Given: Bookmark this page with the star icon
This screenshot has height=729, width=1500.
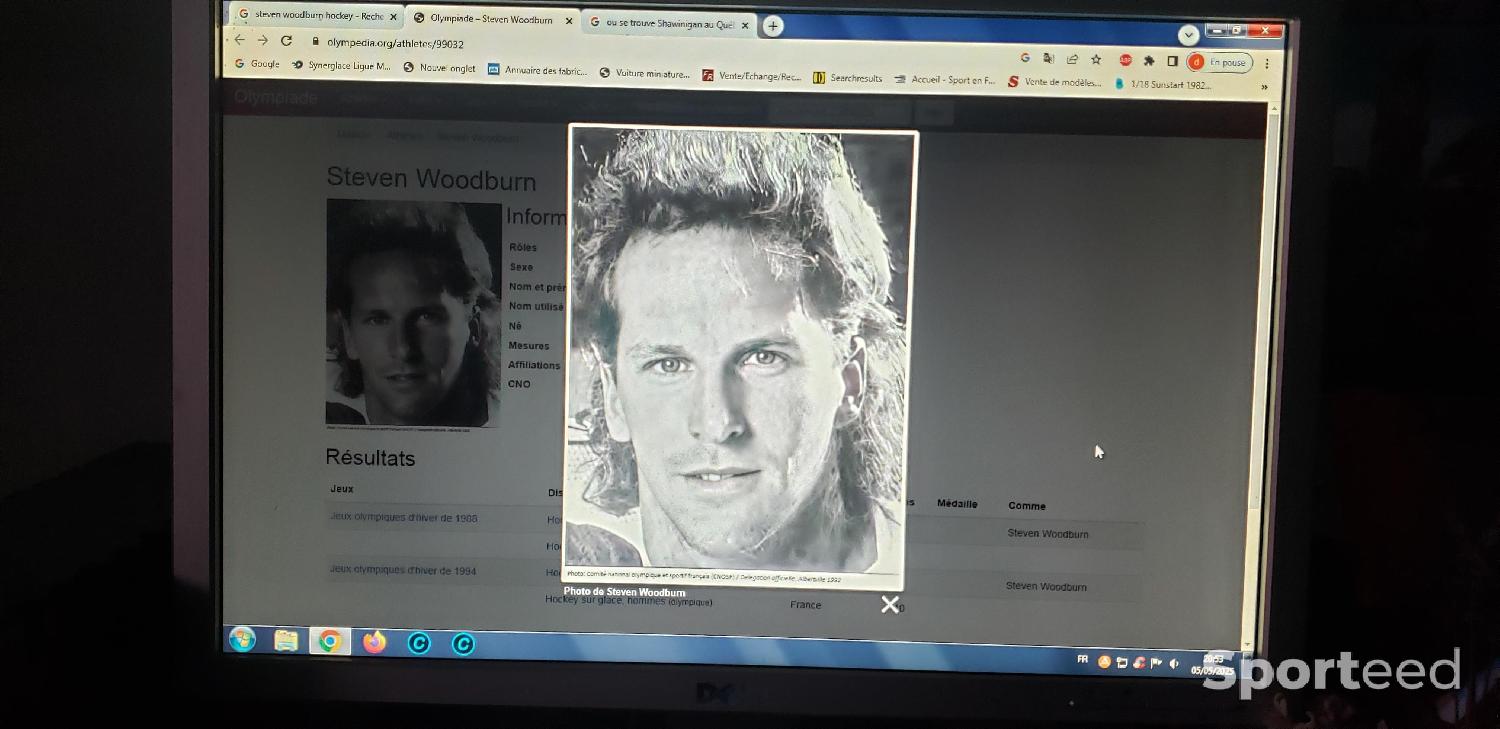Looking at the screenshot, I should [x=1096, y=60].
